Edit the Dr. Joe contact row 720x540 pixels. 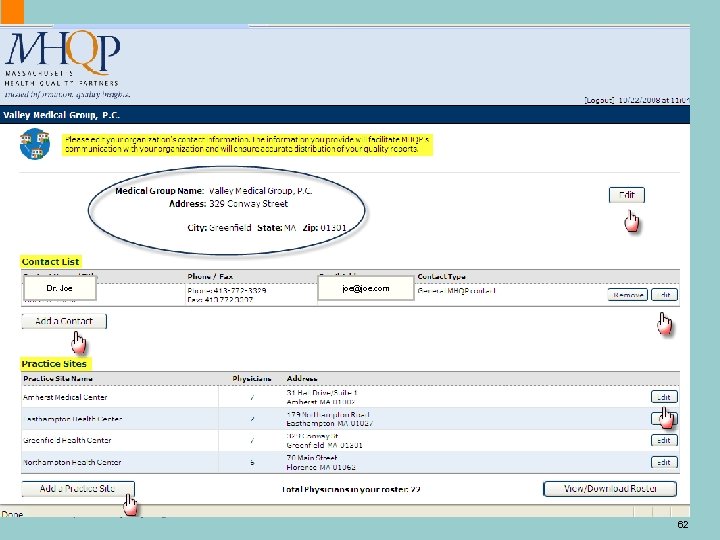[664, 295]
